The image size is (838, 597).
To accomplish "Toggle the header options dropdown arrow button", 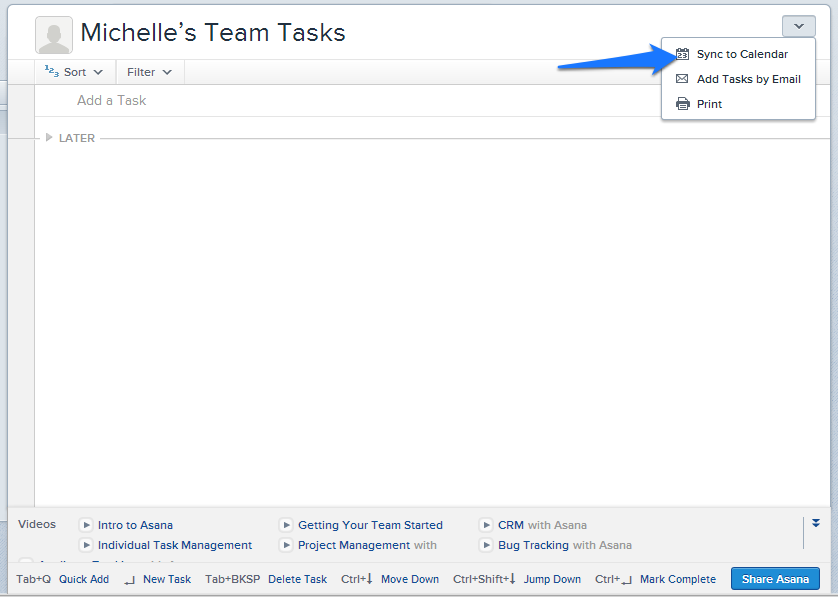I will coord(798,26).
